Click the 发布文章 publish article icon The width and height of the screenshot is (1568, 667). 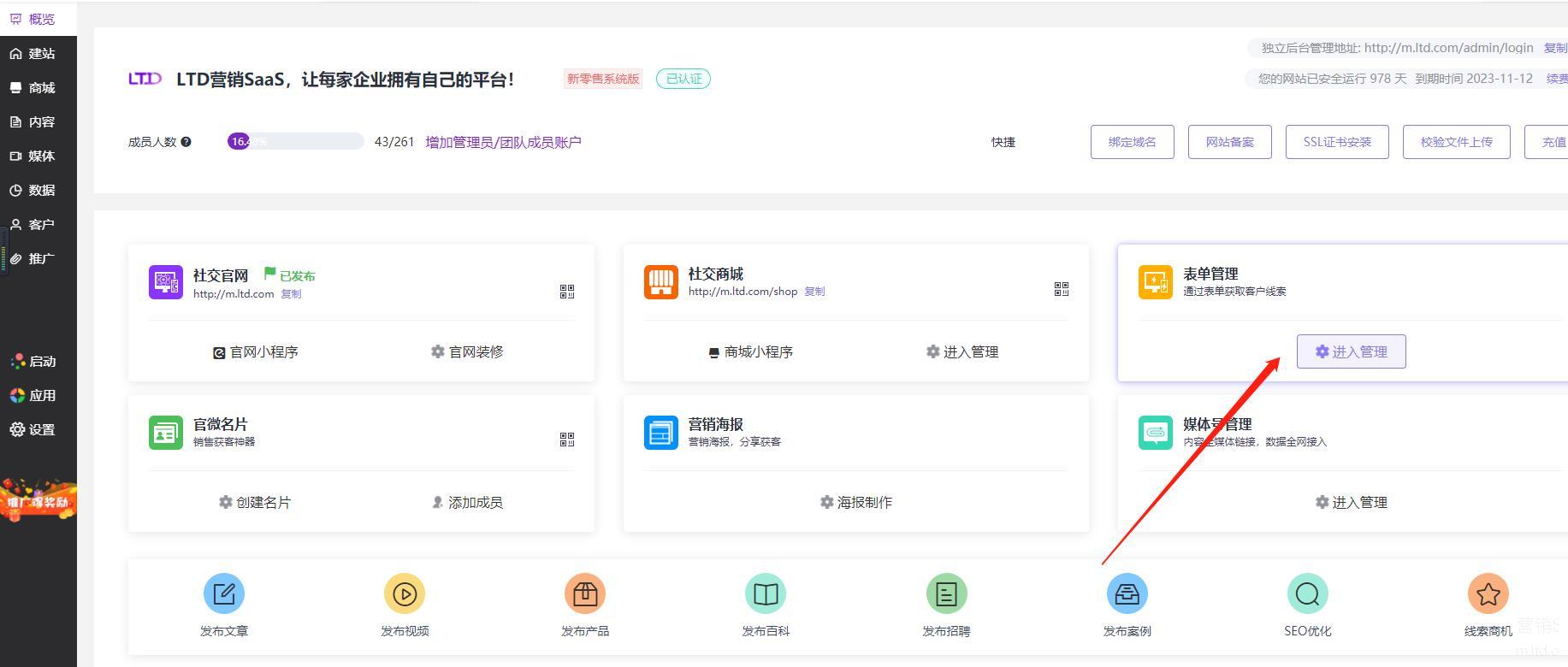click(x=224, y=593)
